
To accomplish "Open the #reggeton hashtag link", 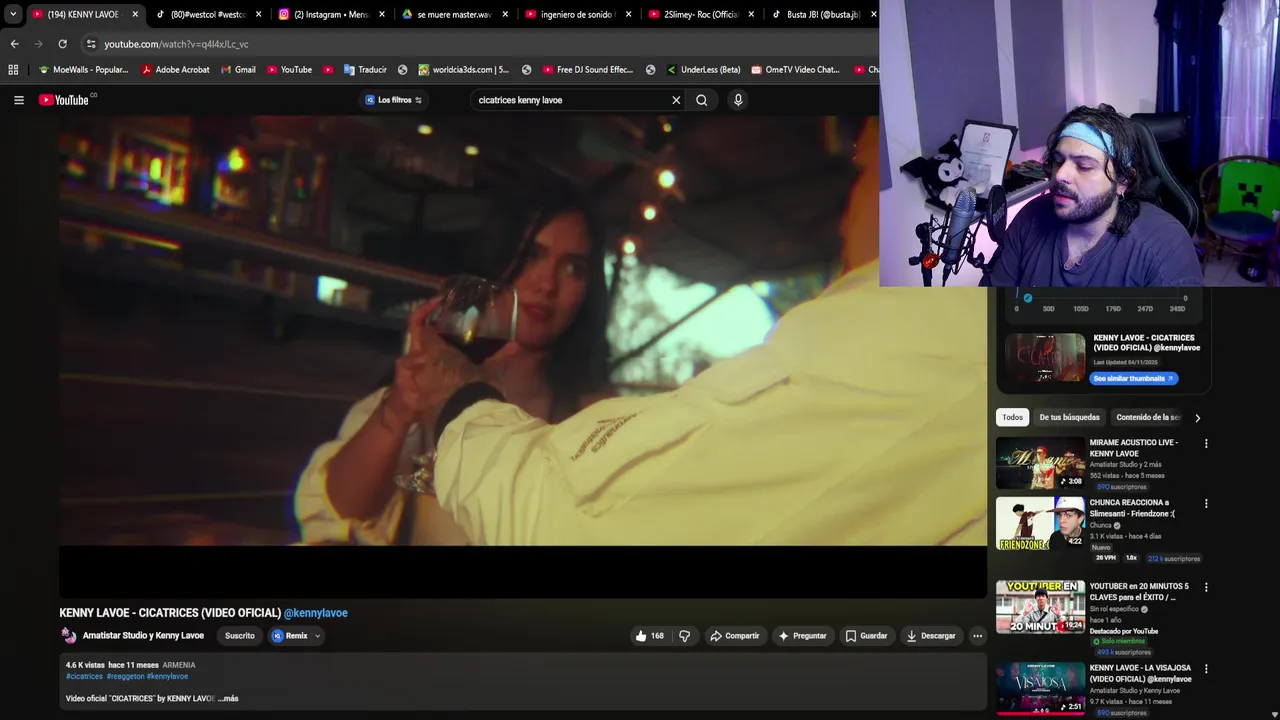I will (x=125, y=676).
